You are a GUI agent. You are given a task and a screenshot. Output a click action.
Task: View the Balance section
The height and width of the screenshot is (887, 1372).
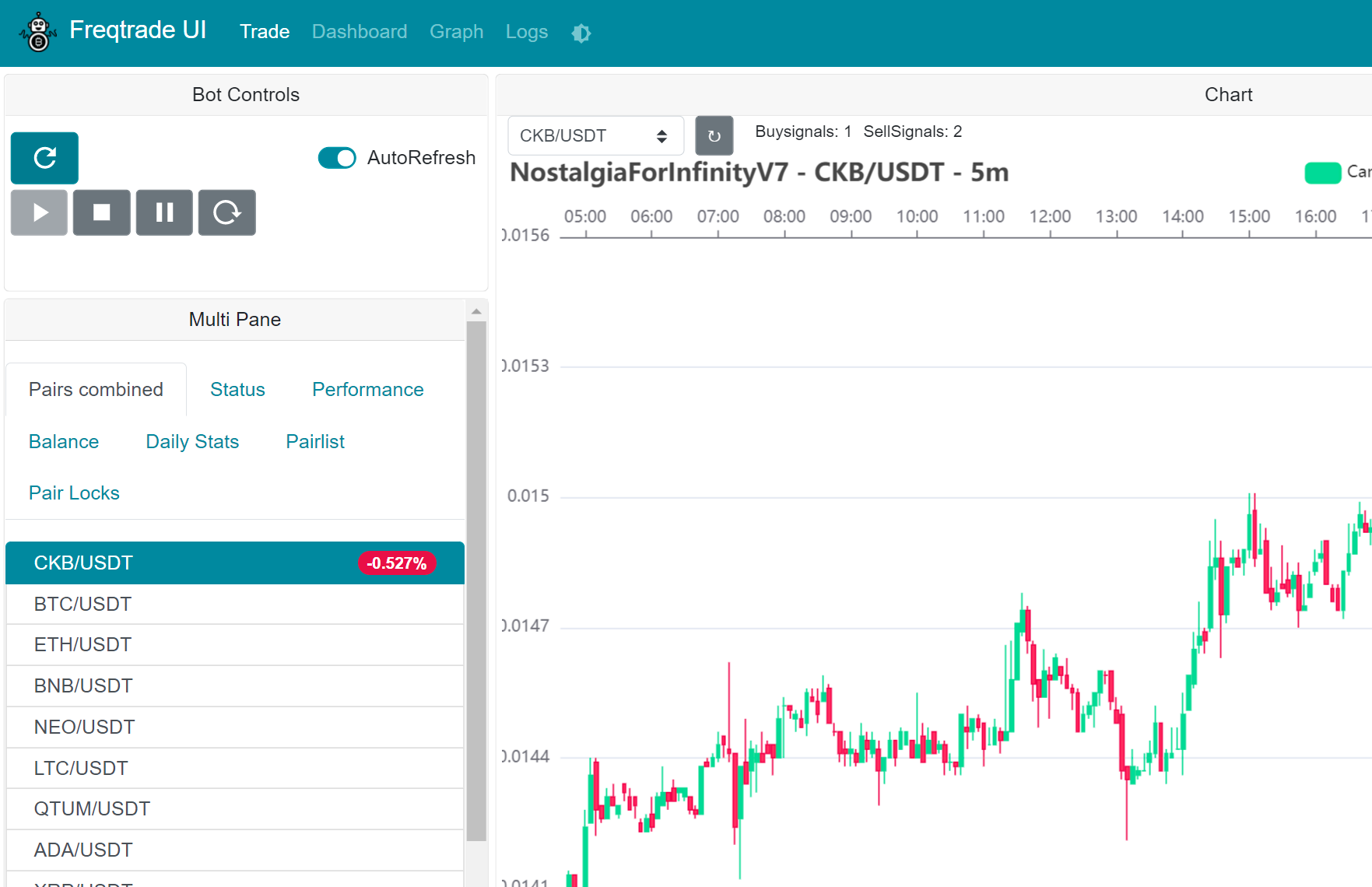(x=63, y=441)
